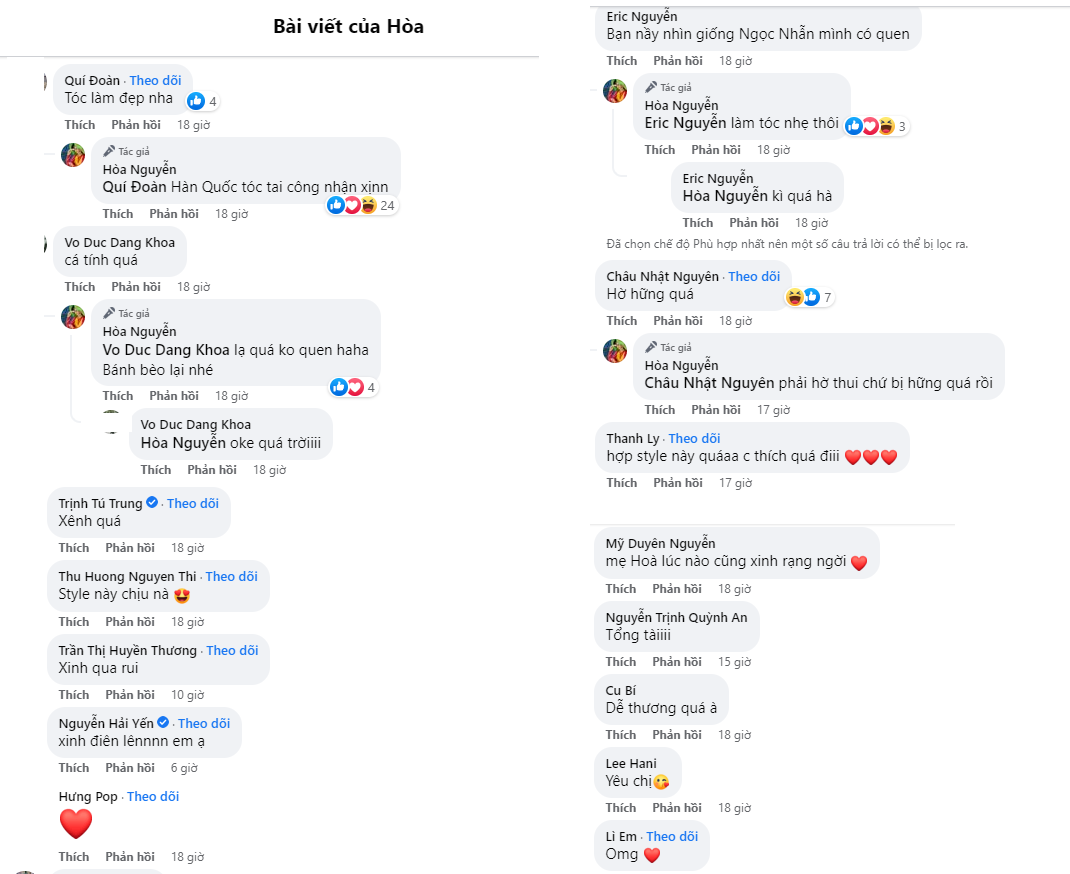Click the large heart sticker from Hưng Pop

click(76, 823)
